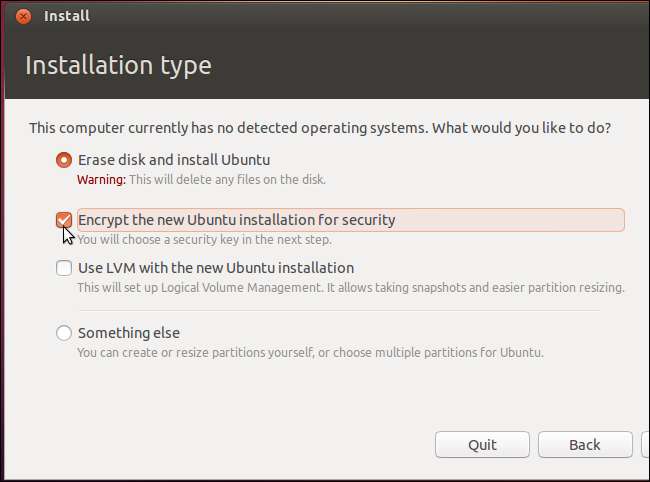Click the 'Encrypt the new Ubuntu installation' label text

tap(236, 219)
